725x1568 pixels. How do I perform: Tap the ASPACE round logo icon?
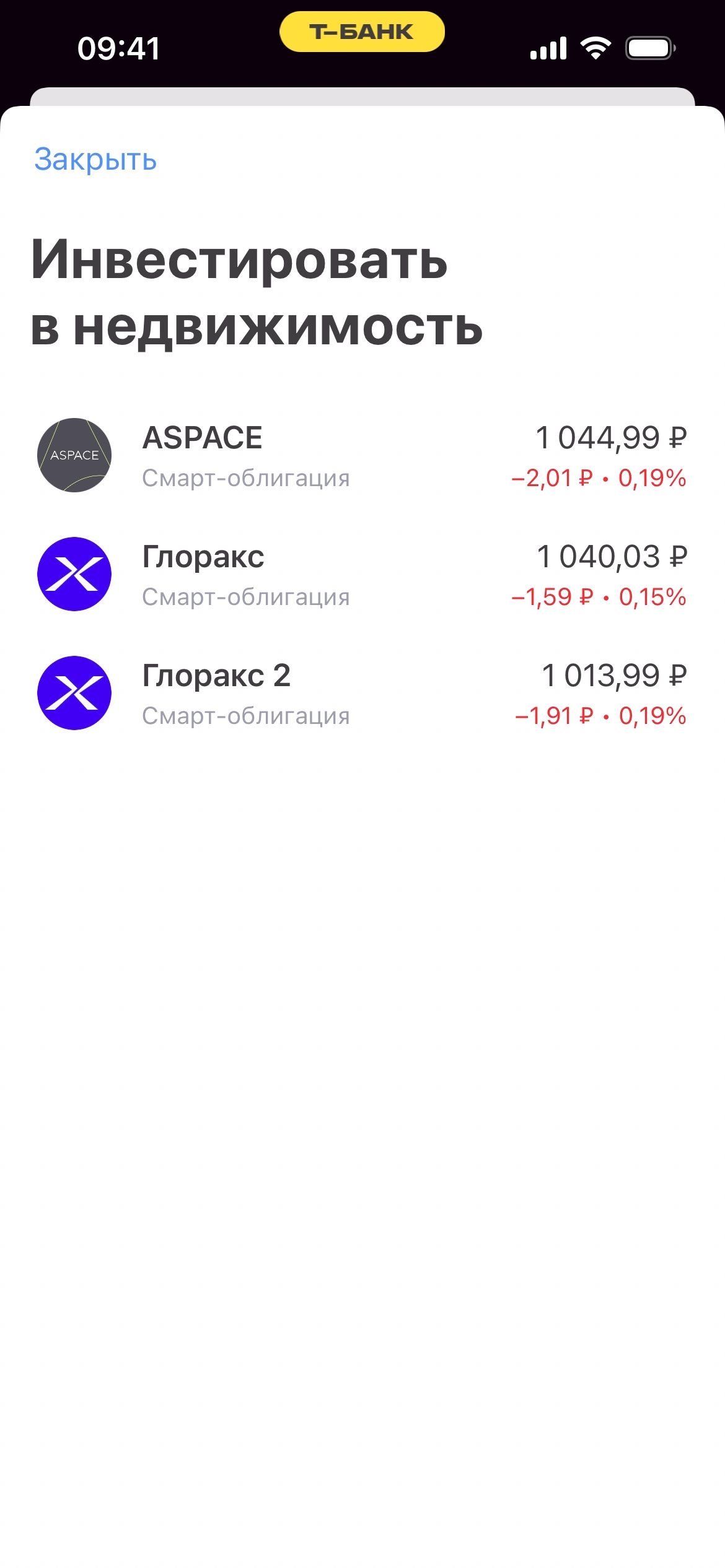pyautogui.click(x=74, y=455)
